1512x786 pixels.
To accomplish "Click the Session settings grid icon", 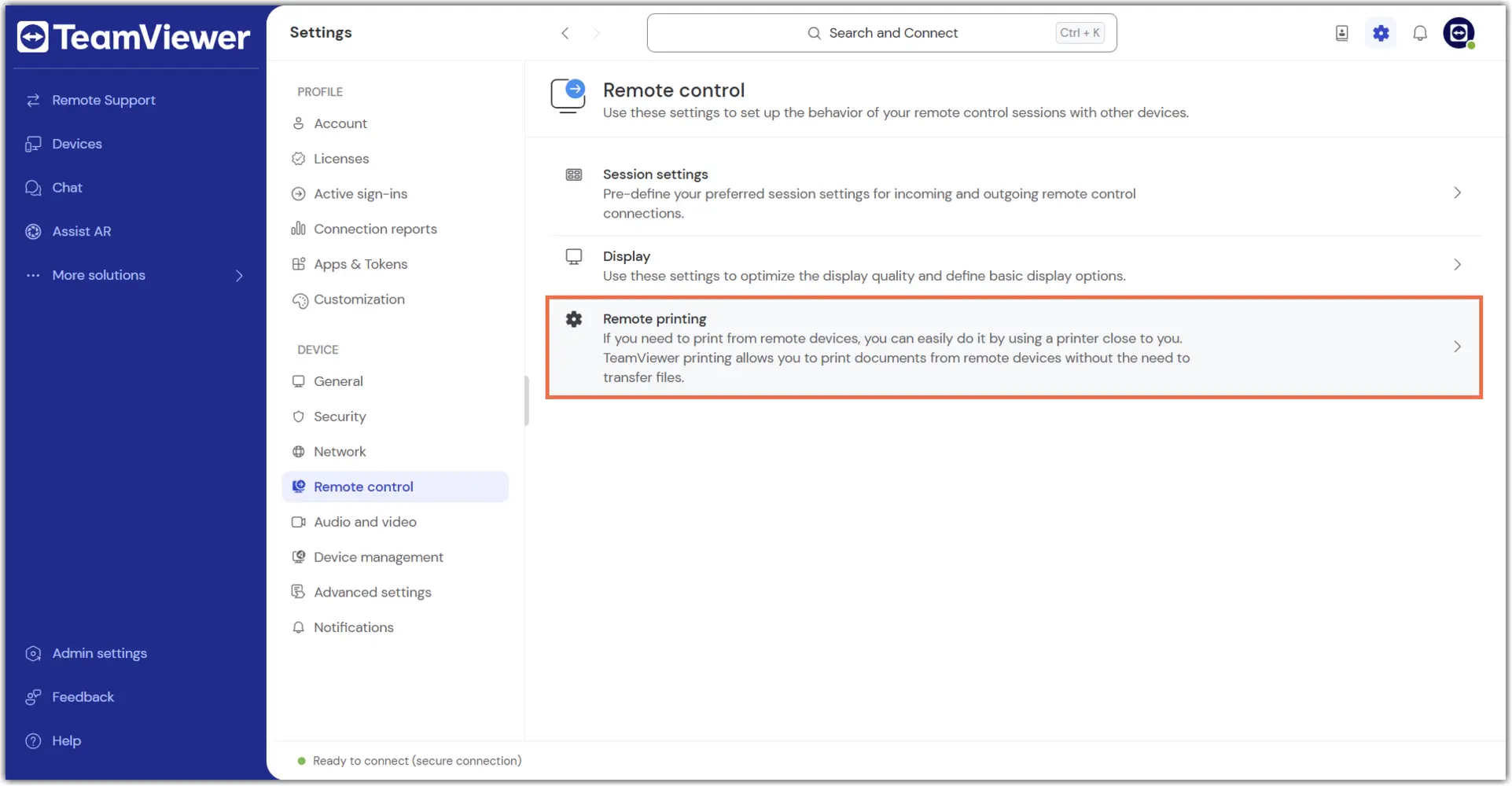I will click(574, 174).
